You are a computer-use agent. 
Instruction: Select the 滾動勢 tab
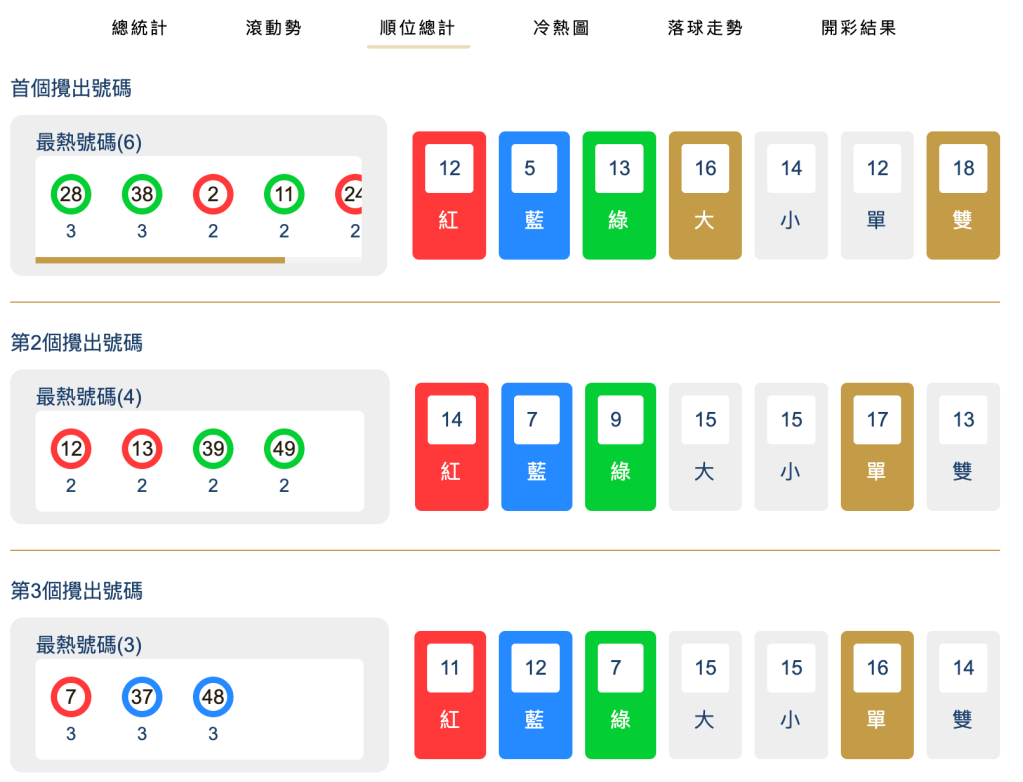click(273, 29)
